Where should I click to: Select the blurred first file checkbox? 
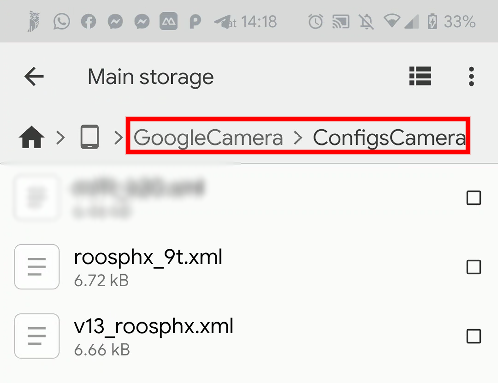pyautogui.click(x=474, y=198)
